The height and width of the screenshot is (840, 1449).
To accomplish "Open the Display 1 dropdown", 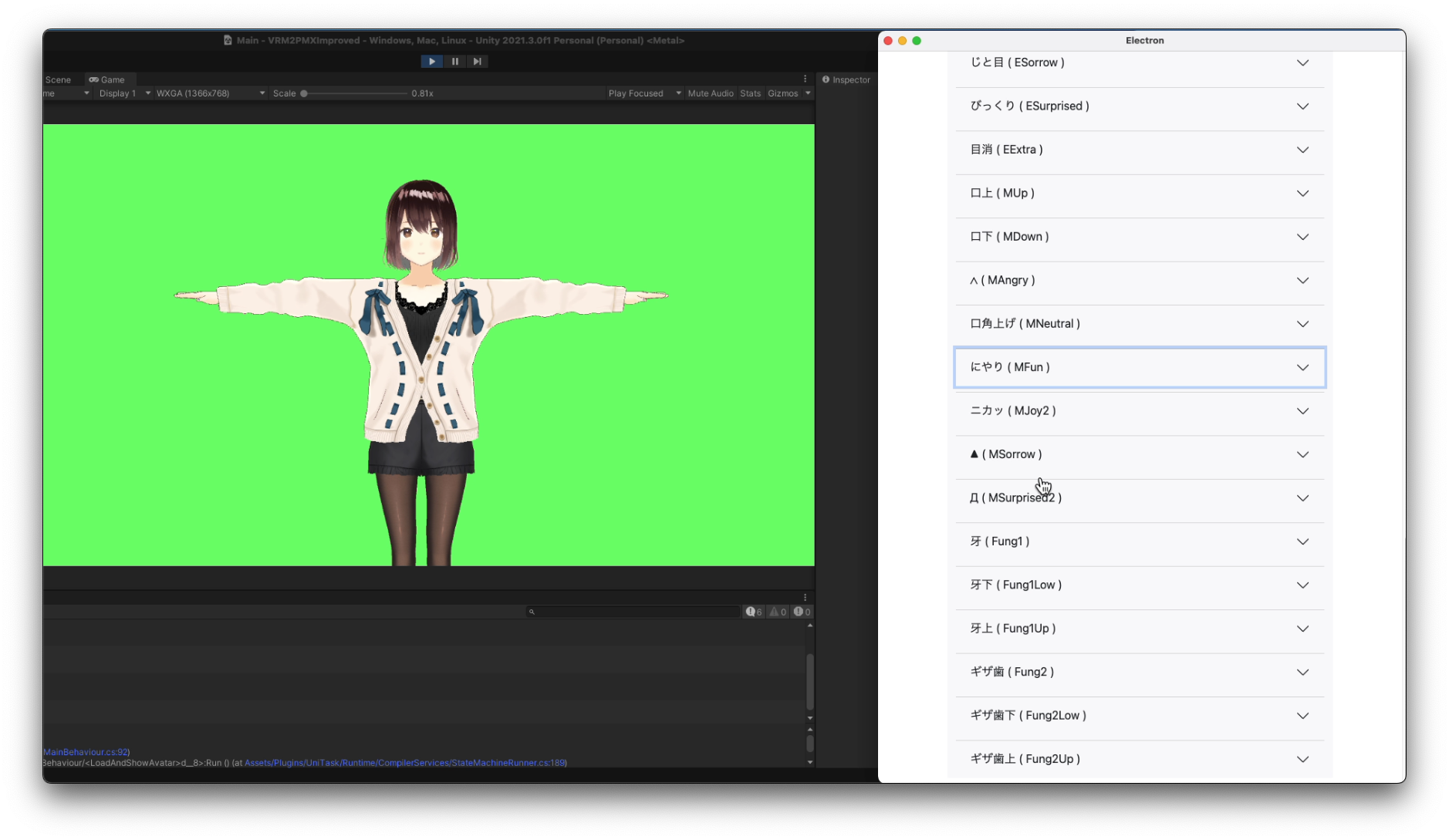I will pyautogui.click(x=123, y=93).
